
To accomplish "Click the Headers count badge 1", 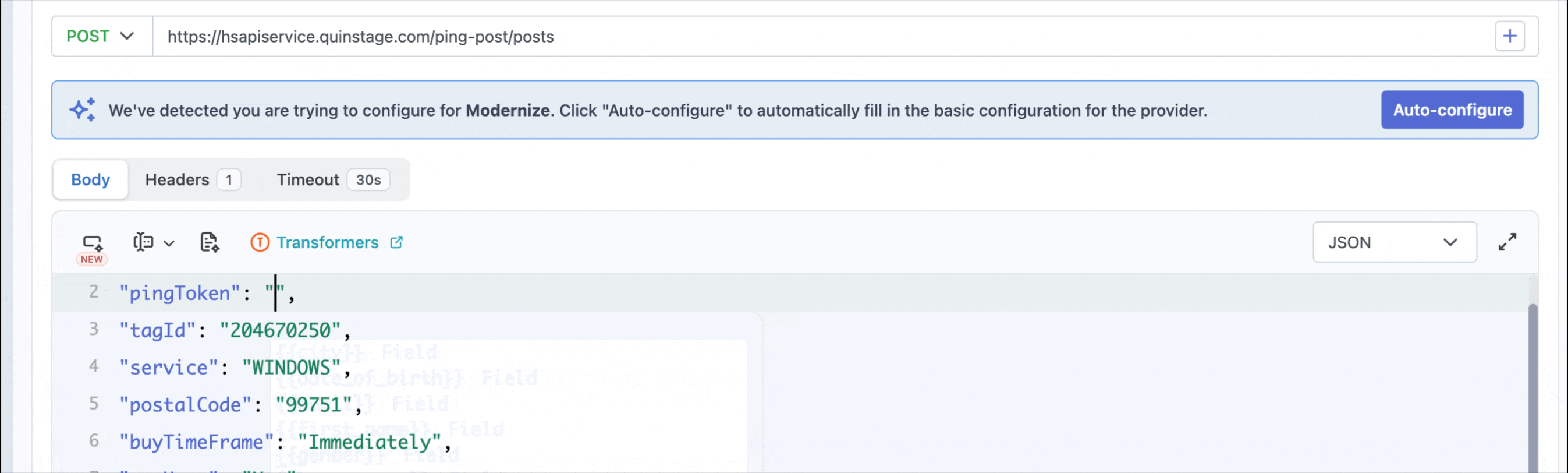I will [229, 180].
